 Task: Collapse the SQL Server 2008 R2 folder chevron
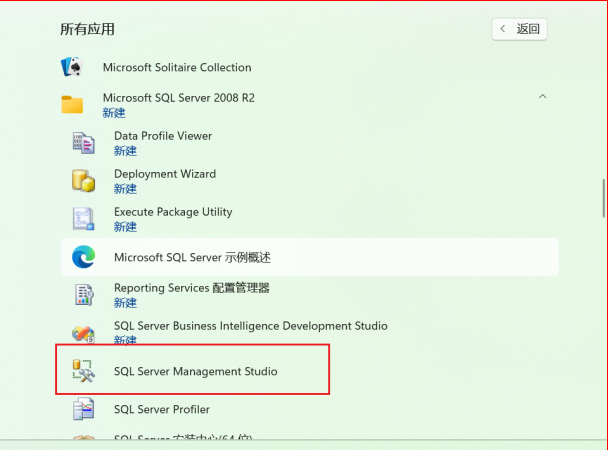click(x=542, y=96)
